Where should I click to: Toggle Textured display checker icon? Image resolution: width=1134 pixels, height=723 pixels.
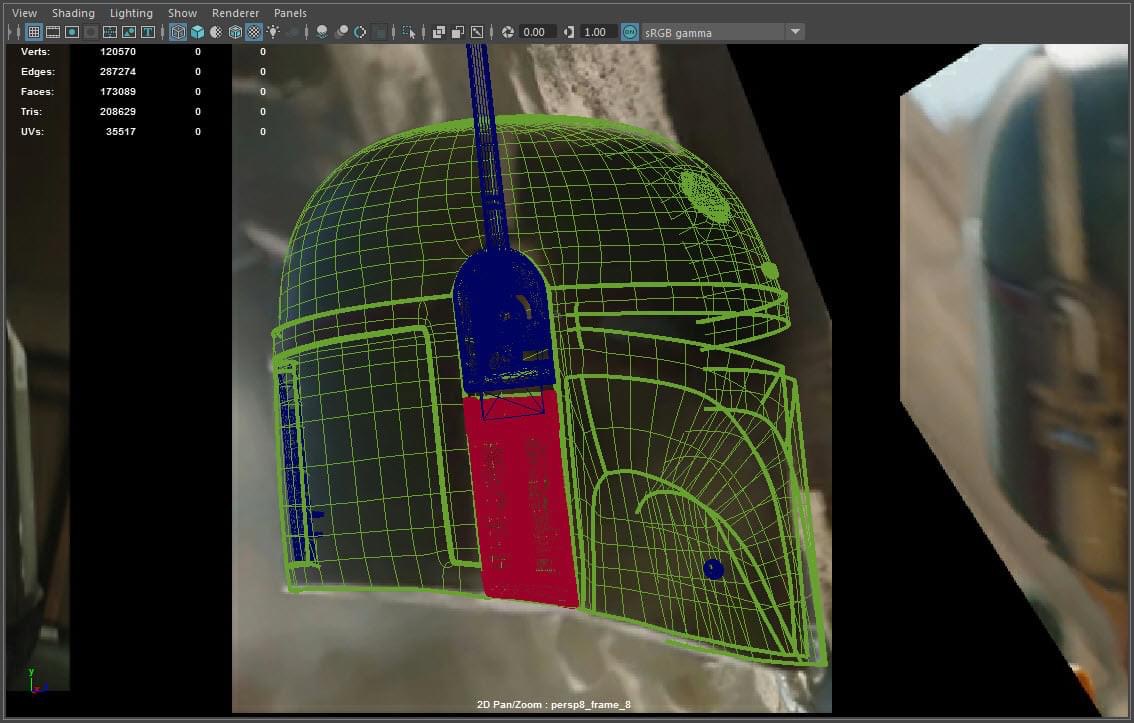coord(254,32)
